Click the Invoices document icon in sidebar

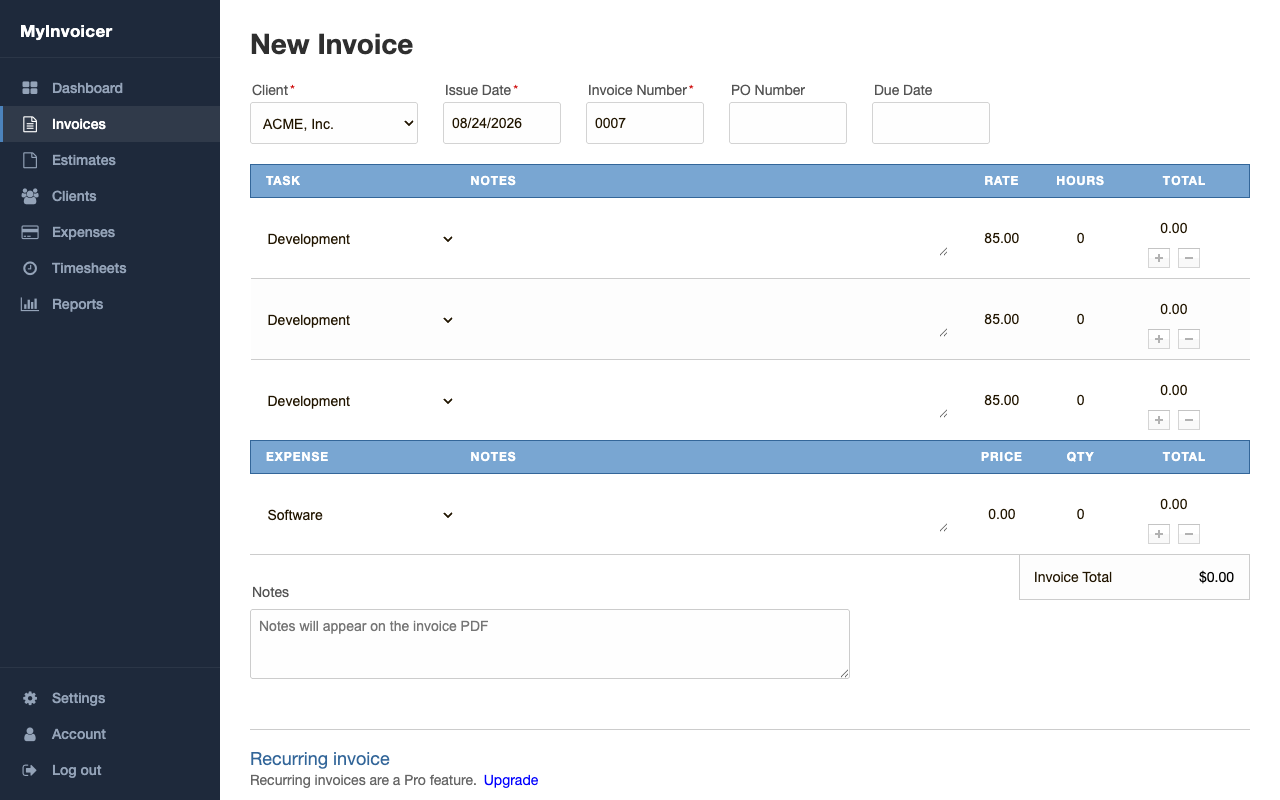tap(30, 124)
